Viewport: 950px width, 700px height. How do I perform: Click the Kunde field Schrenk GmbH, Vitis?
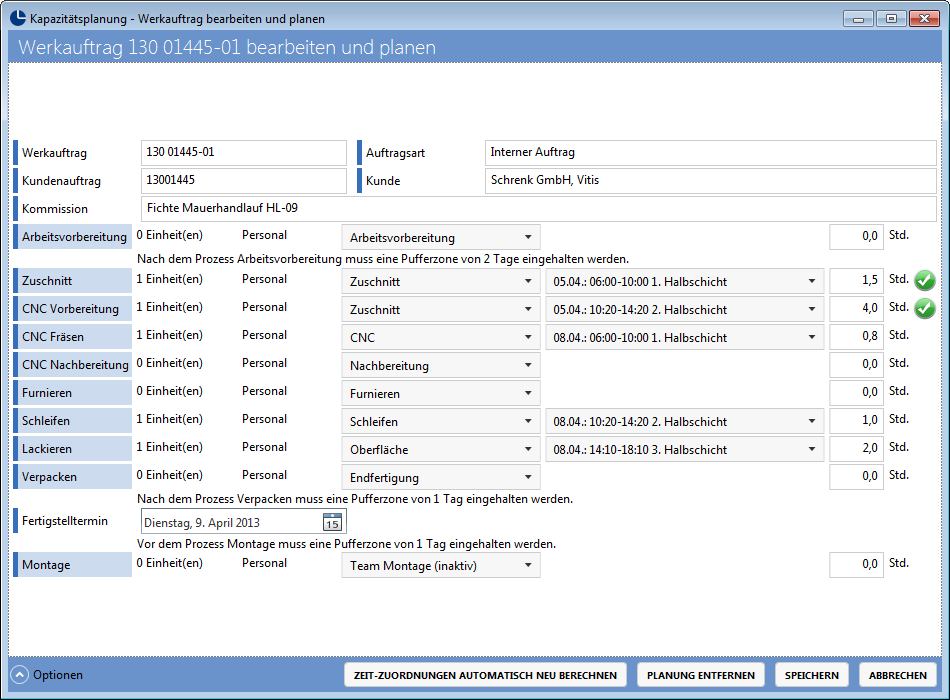coord(711,181)
